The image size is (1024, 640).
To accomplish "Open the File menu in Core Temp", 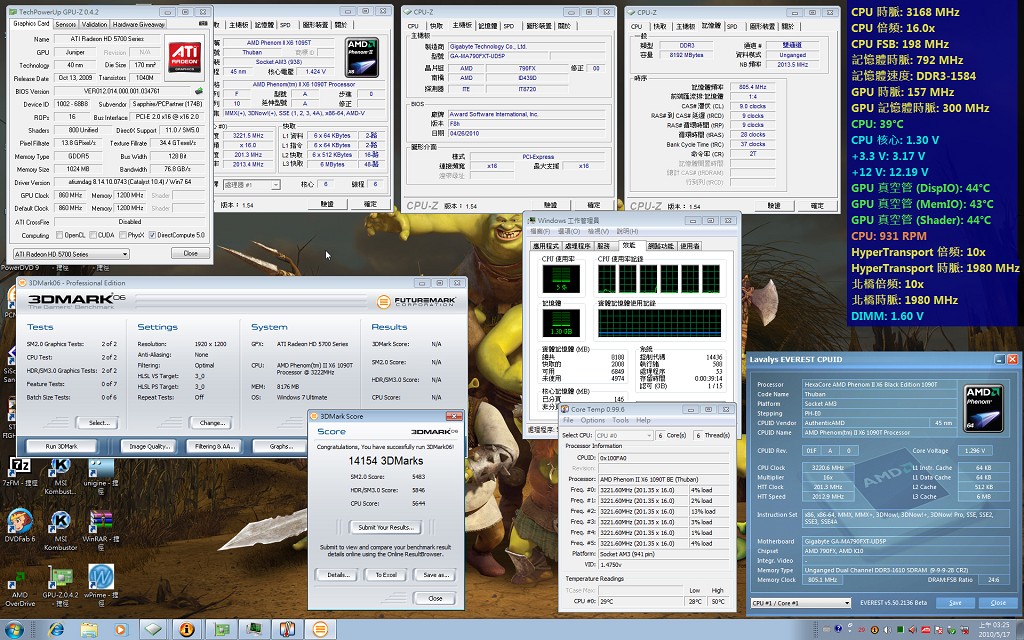I will tap(568, 420).
